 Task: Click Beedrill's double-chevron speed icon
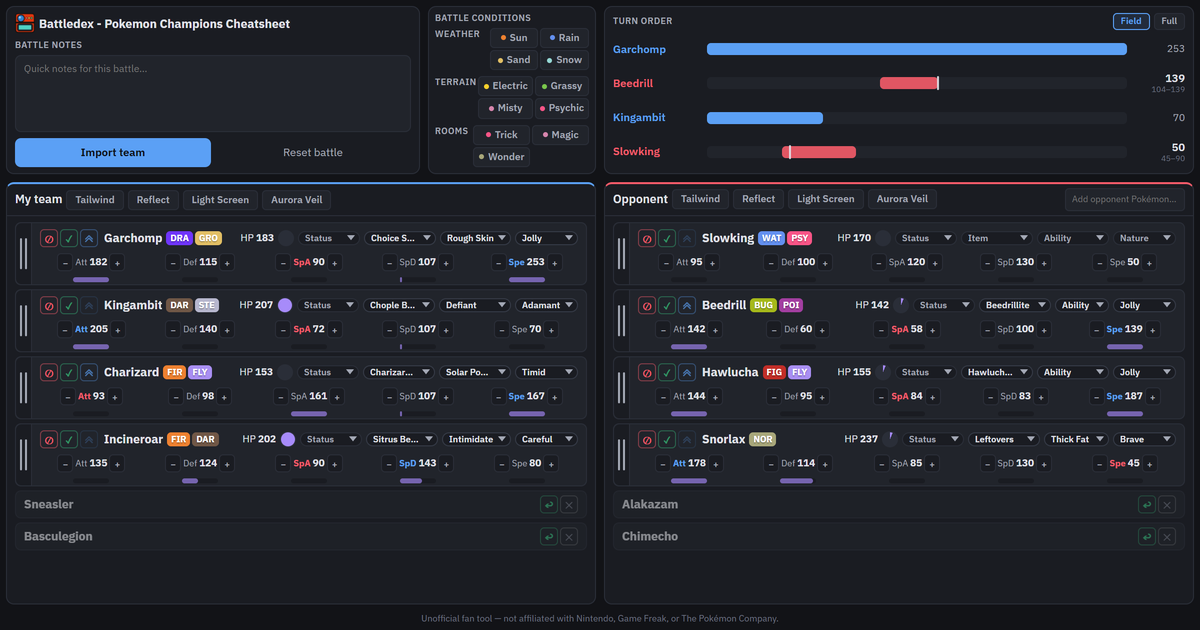click(x=686, y=305)
